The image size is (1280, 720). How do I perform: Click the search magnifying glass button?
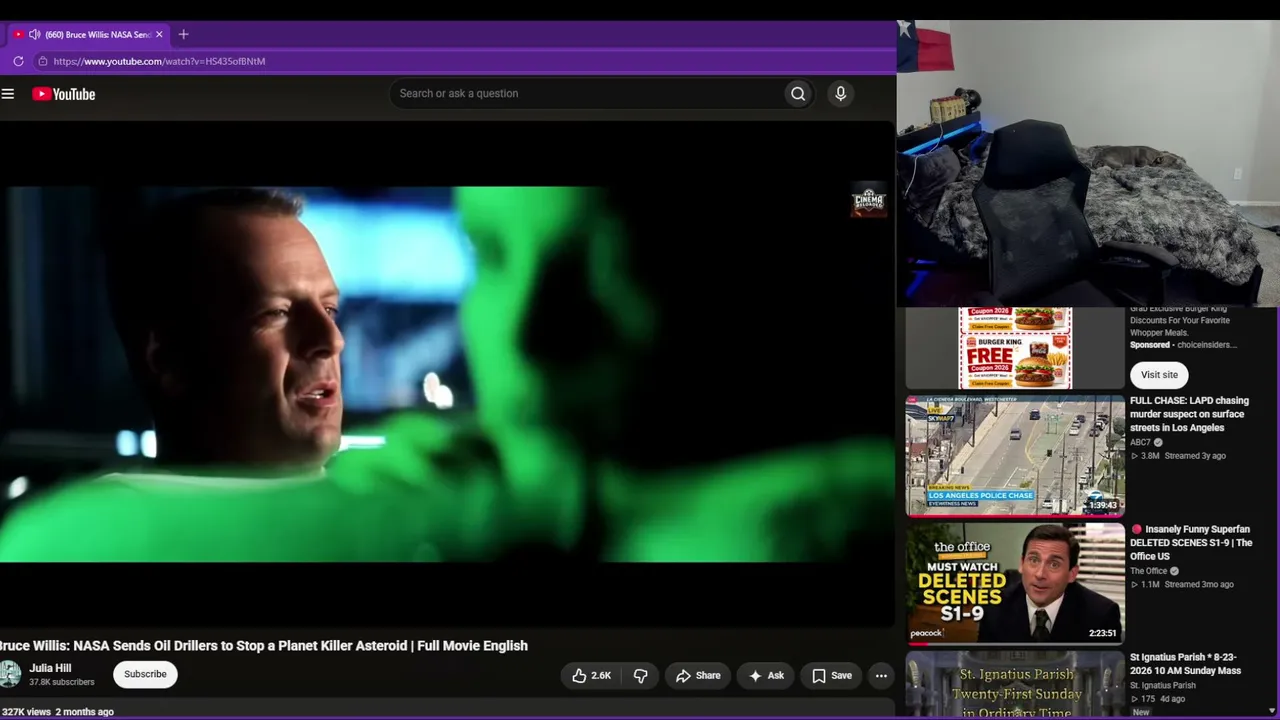(x=798, y=94)
